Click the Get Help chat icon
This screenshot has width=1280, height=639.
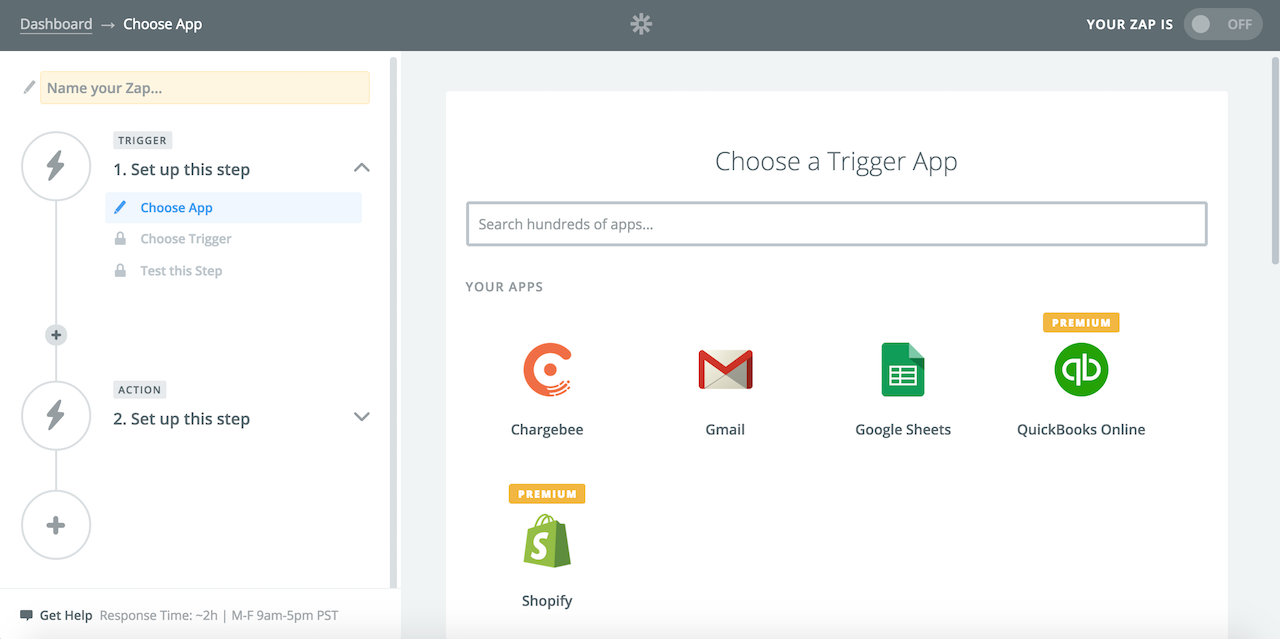click(26, 615)
